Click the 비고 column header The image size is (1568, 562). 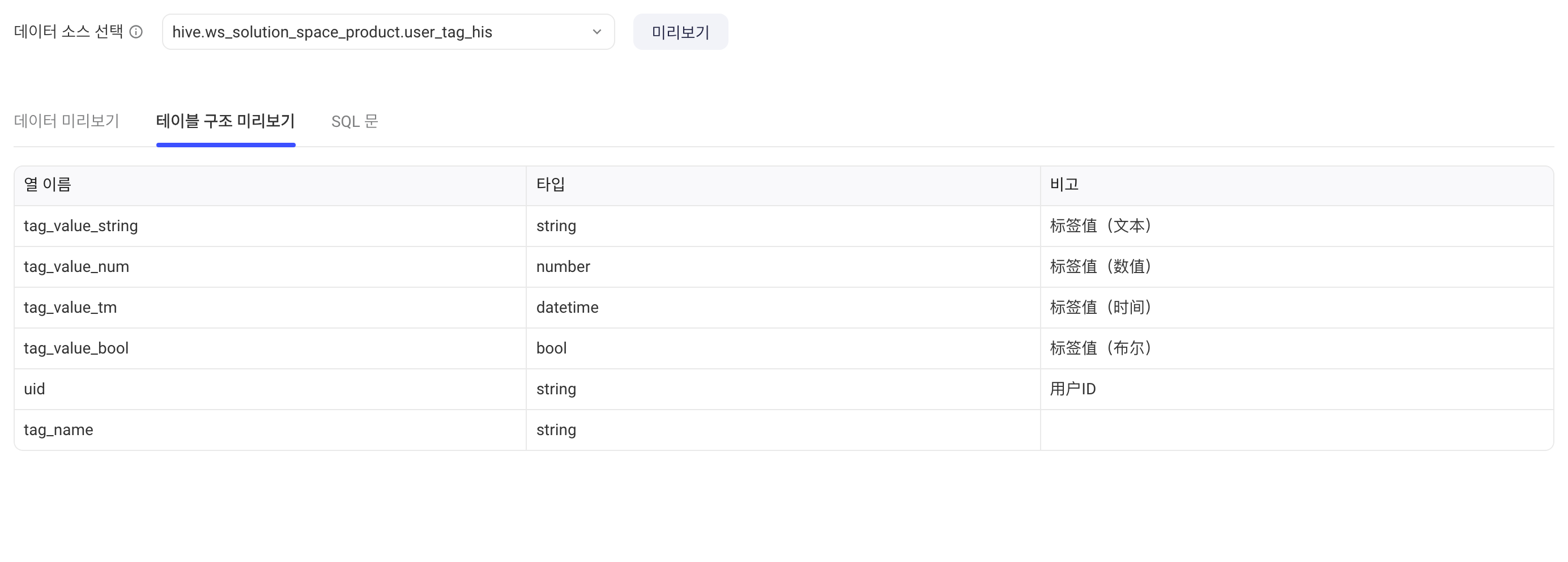tap(1297, 185)
